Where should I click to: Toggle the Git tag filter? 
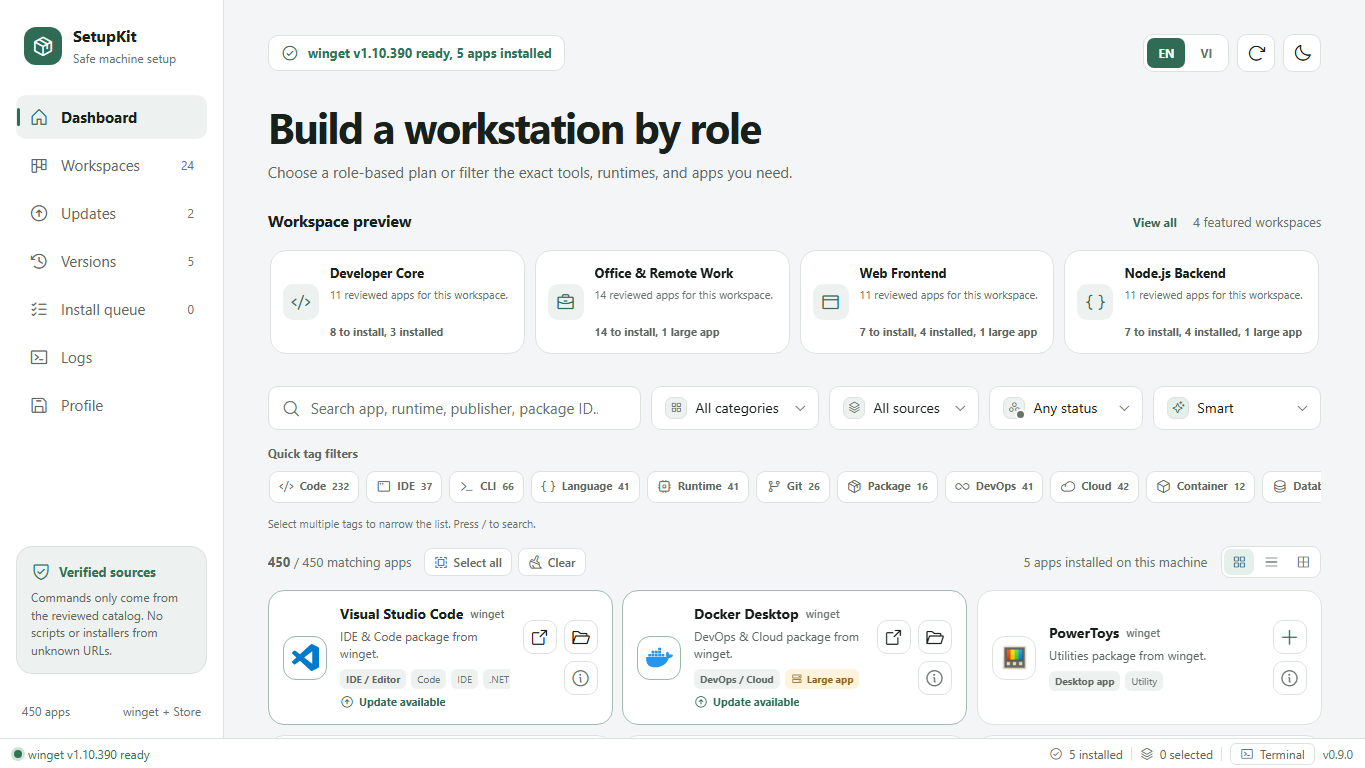point(793,487)
